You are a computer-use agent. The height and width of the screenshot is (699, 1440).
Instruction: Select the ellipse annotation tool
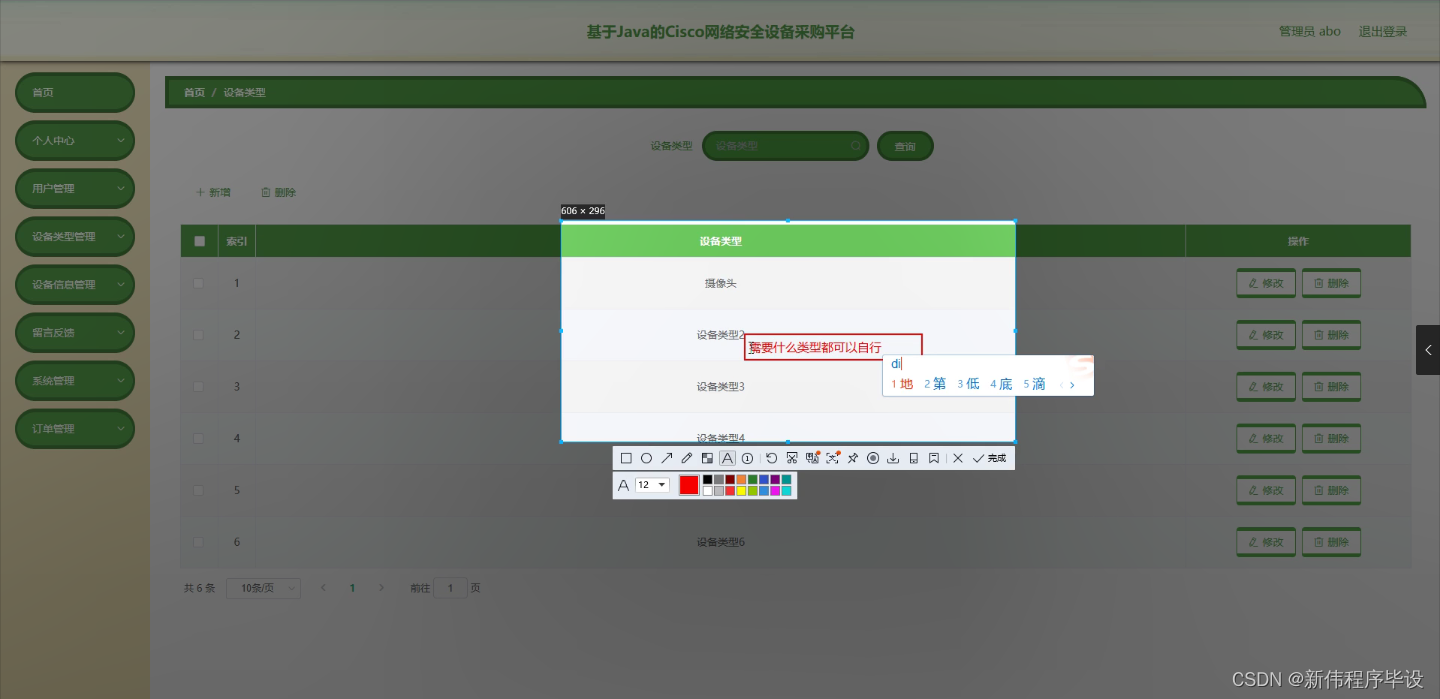[x=646, y=458]
